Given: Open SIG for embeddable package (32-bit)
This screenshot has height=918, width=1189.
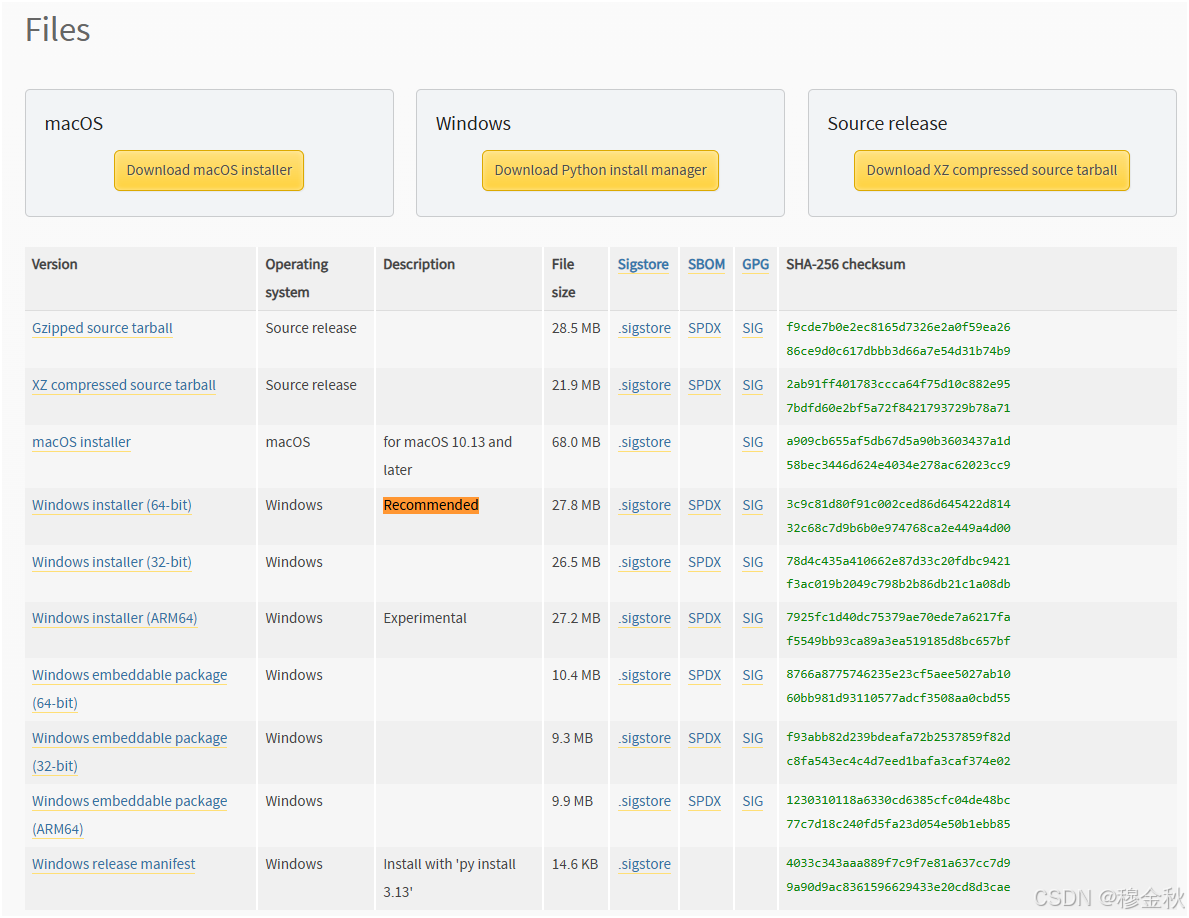Looking at the screenshot, I should point(752,738).
